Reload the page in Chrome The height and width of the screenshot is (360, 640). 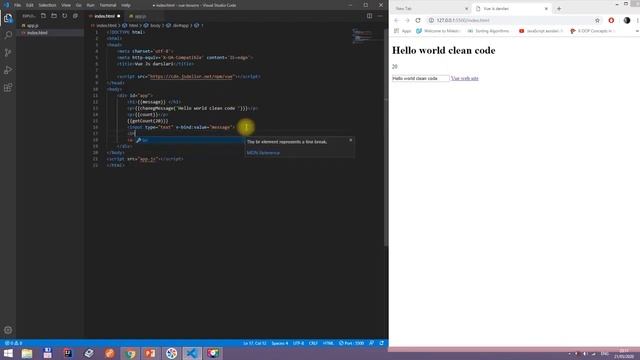(418, 20)
